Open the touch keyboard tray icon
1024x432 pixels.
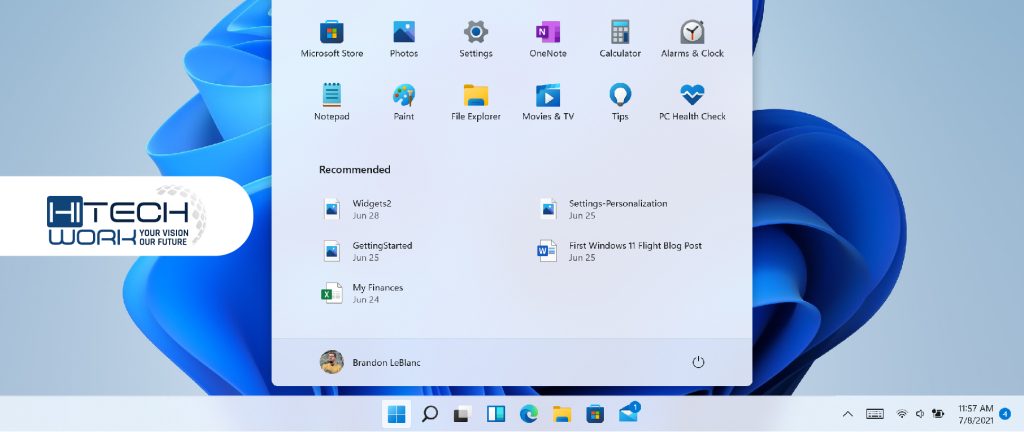[875, 414]
